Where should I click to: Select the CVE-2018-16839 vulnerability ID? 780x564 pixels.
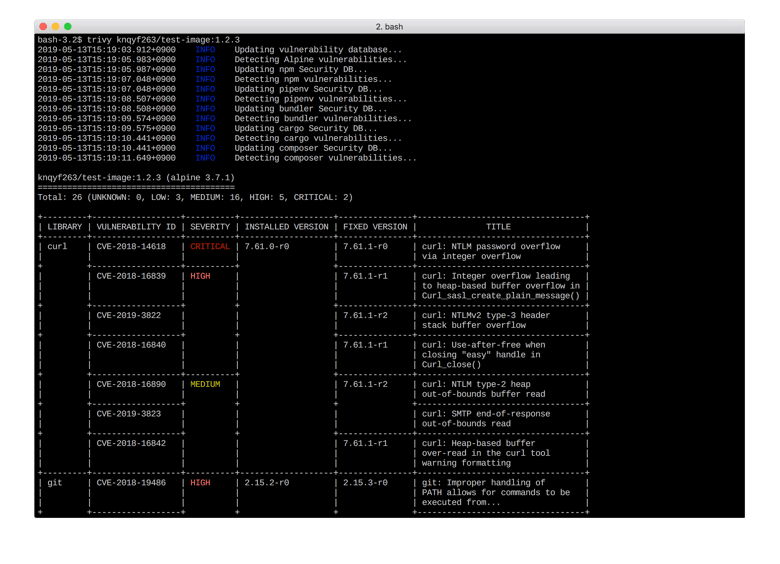(131, 276)
